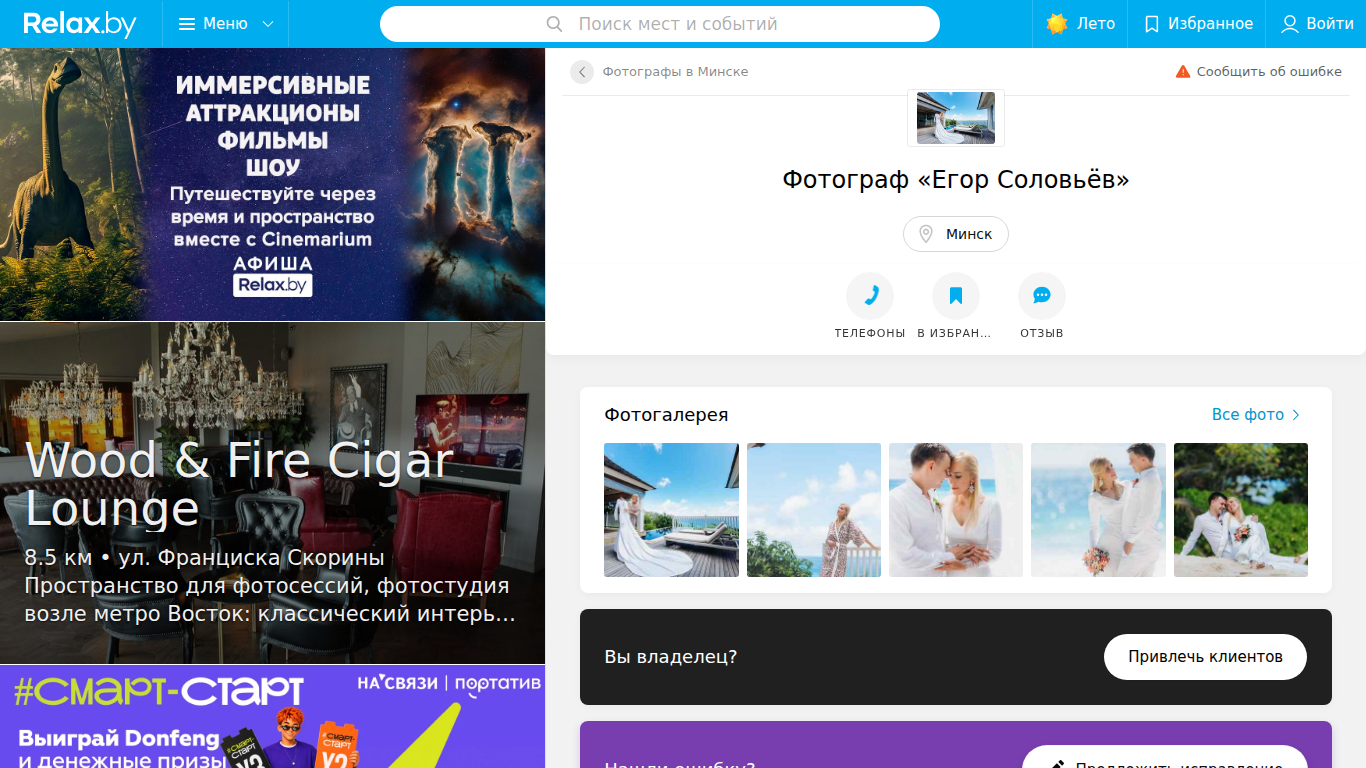Click the sun icon labeled Лето
The width and height of the screenshot is (1366, 768).
(1057, 24)
